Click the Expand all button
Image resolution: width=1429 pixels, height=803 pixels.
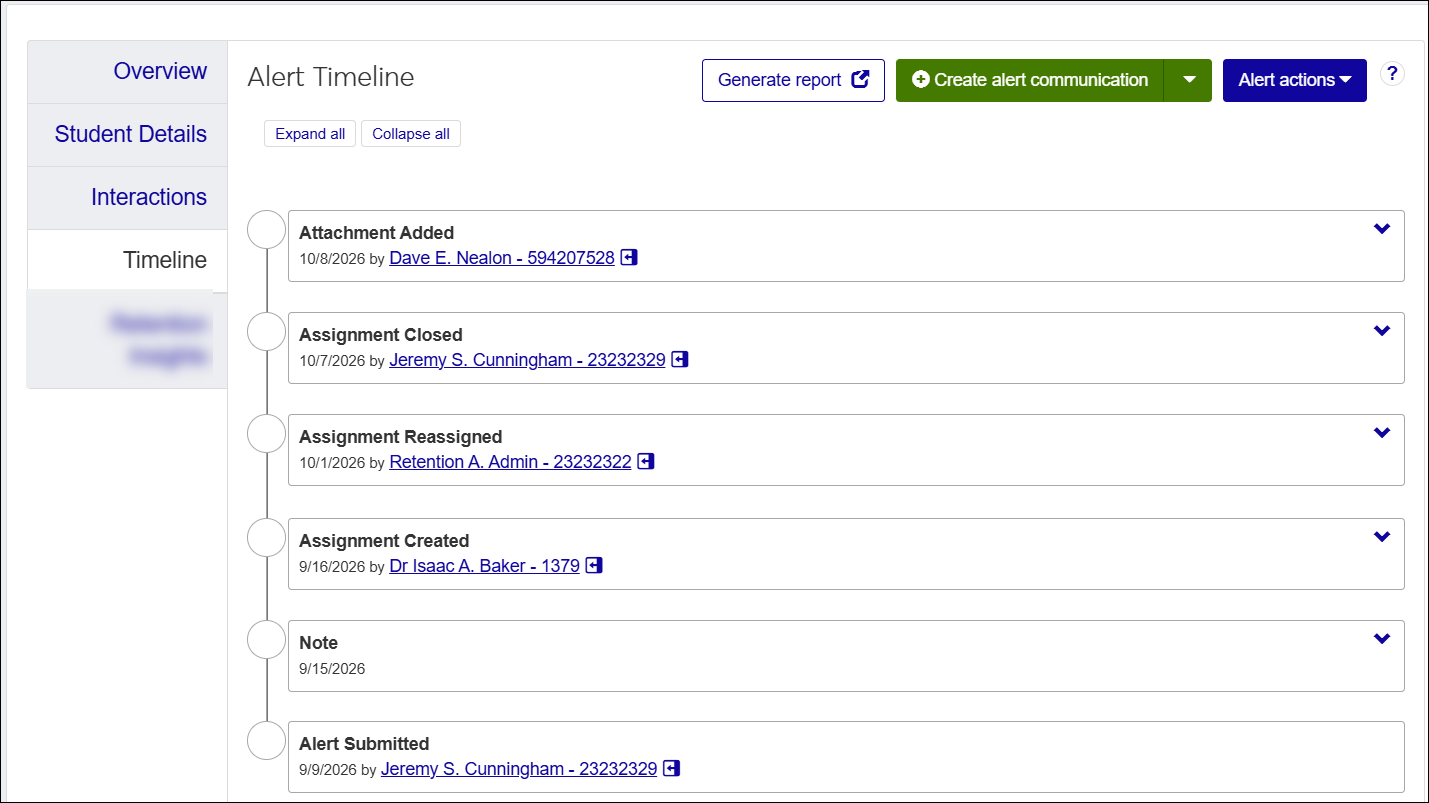(310, 134)
